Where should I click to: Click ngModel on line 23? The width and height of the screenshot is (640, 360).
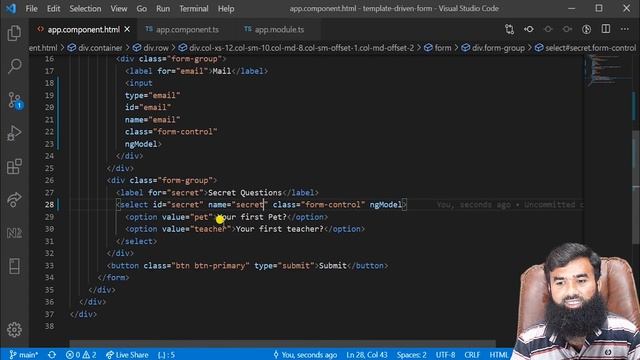[141, 144]
